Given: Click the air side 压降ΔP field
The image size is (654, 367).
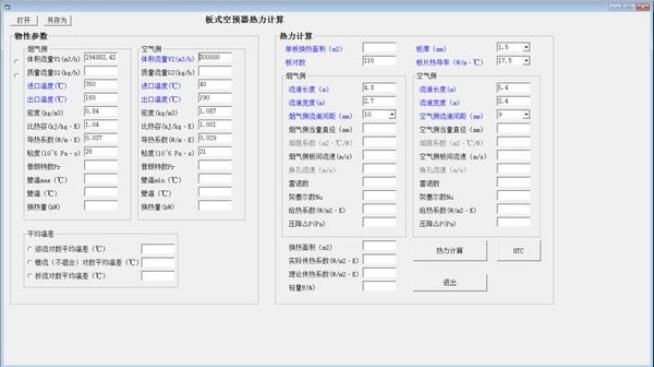Looking at the screenshot, I should pyautogui.click(x=513, y=222).
